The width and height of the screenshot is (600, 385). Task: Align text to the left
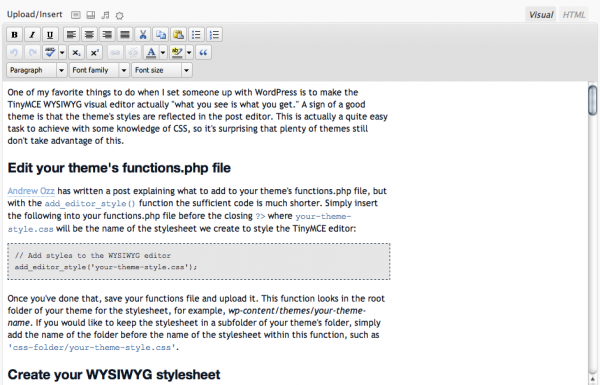click(71, 34)
